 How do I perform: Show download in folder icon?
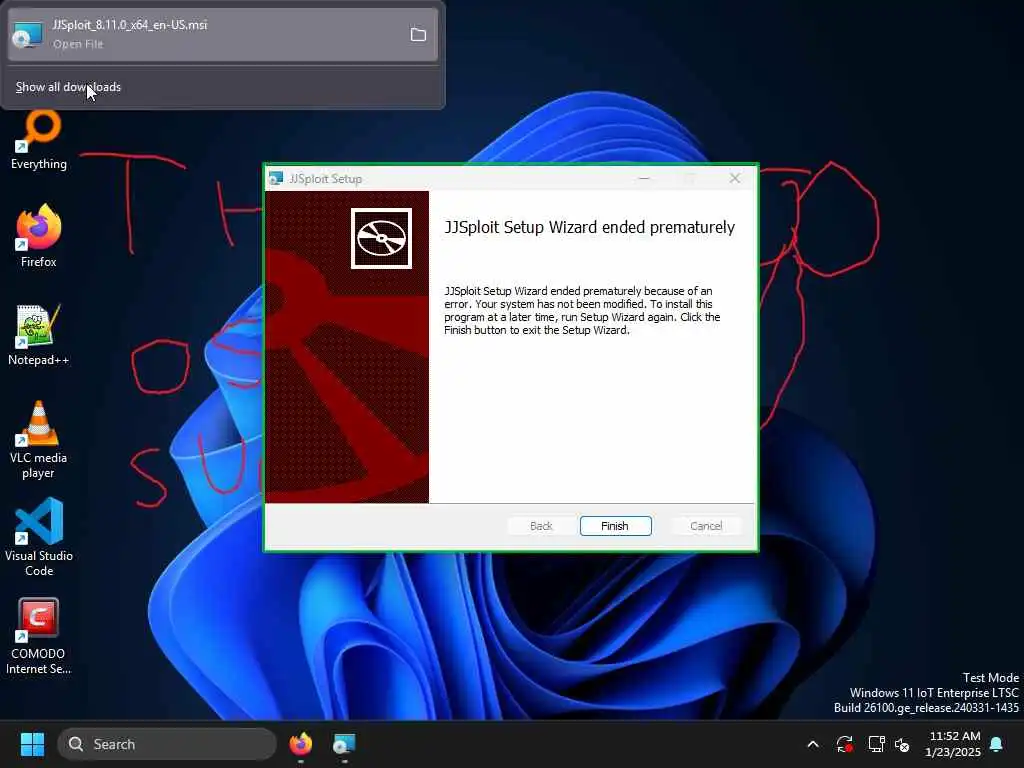pyautogui.click(x=418, y=35)
